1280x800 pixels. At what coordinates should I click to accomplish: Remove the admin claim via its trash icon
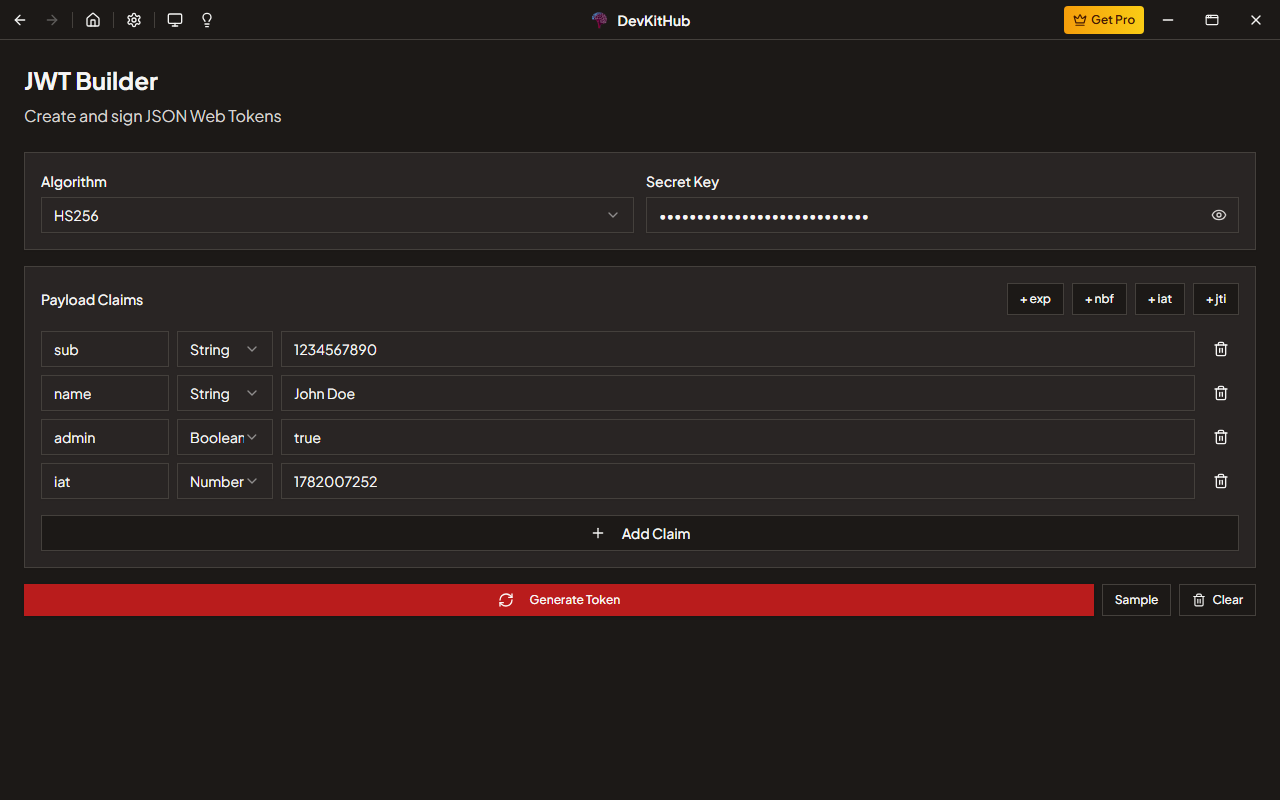tap(1221, 437)
